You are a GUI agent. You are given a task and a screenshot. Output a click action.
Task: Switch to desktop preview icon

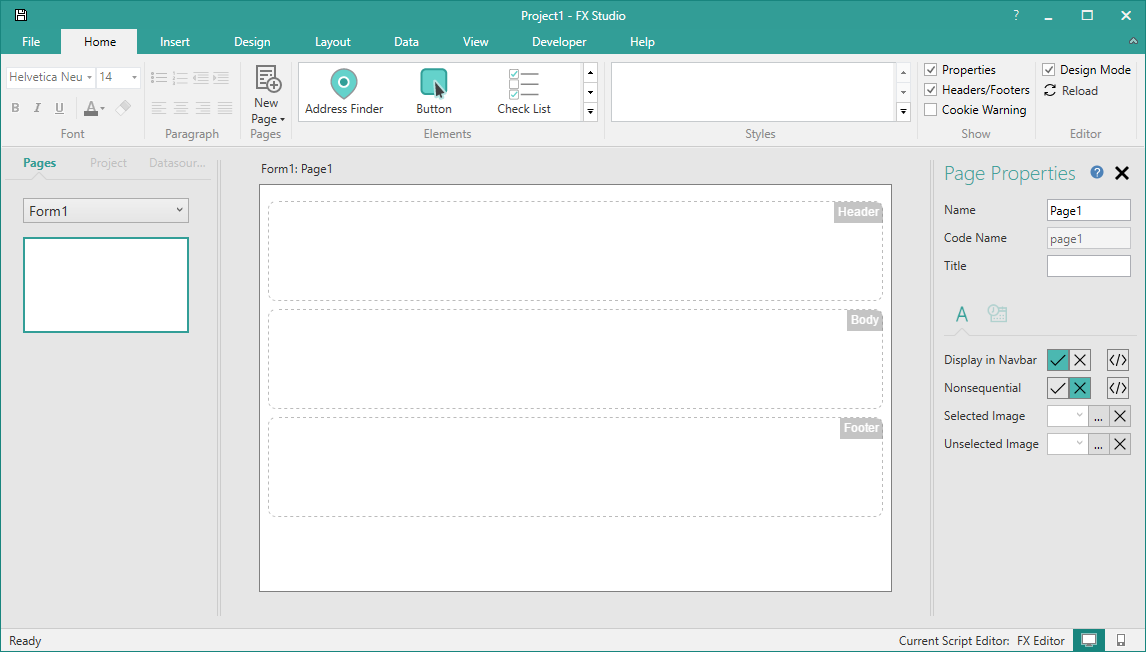coord(1089,640)
